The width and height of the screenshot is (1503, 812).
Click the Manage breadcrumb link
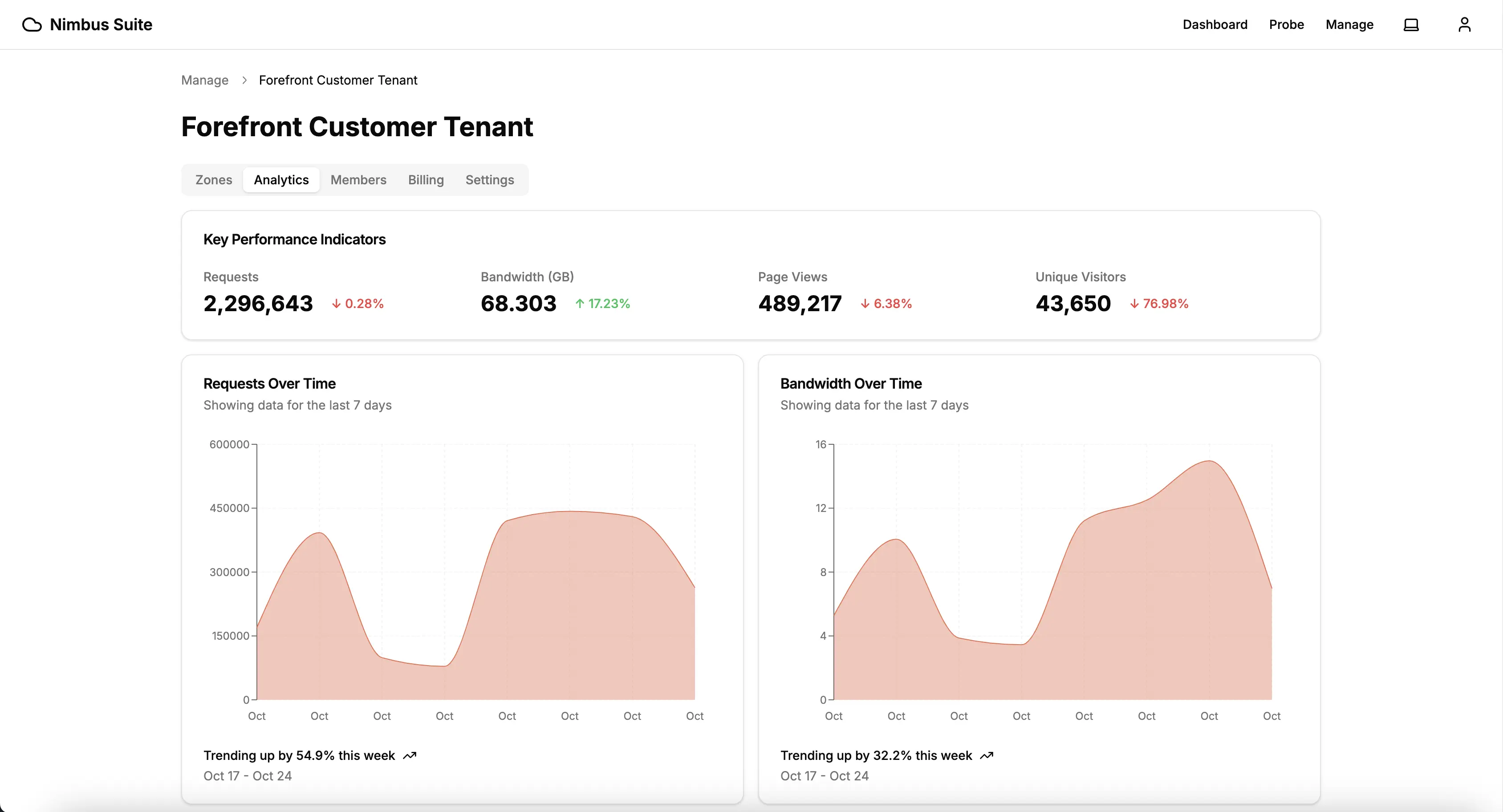click(x=205, y=80)
